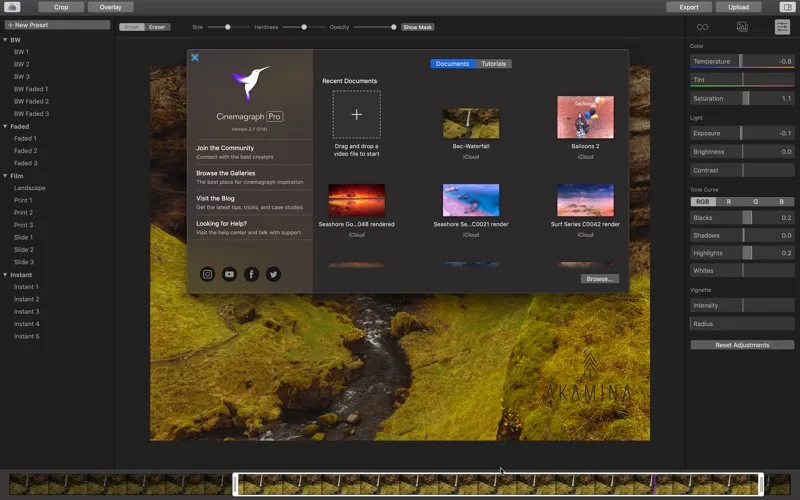Toggle the Show Mask button
This screenshot has height=500, width=800.
417,27
